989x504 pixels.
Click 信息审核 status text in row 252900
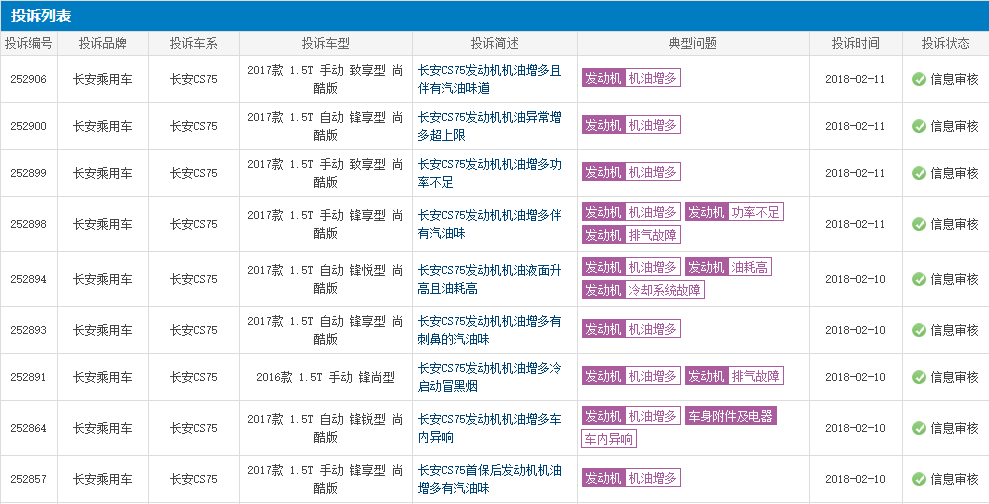pyautogui.click(x=954, y=126)
